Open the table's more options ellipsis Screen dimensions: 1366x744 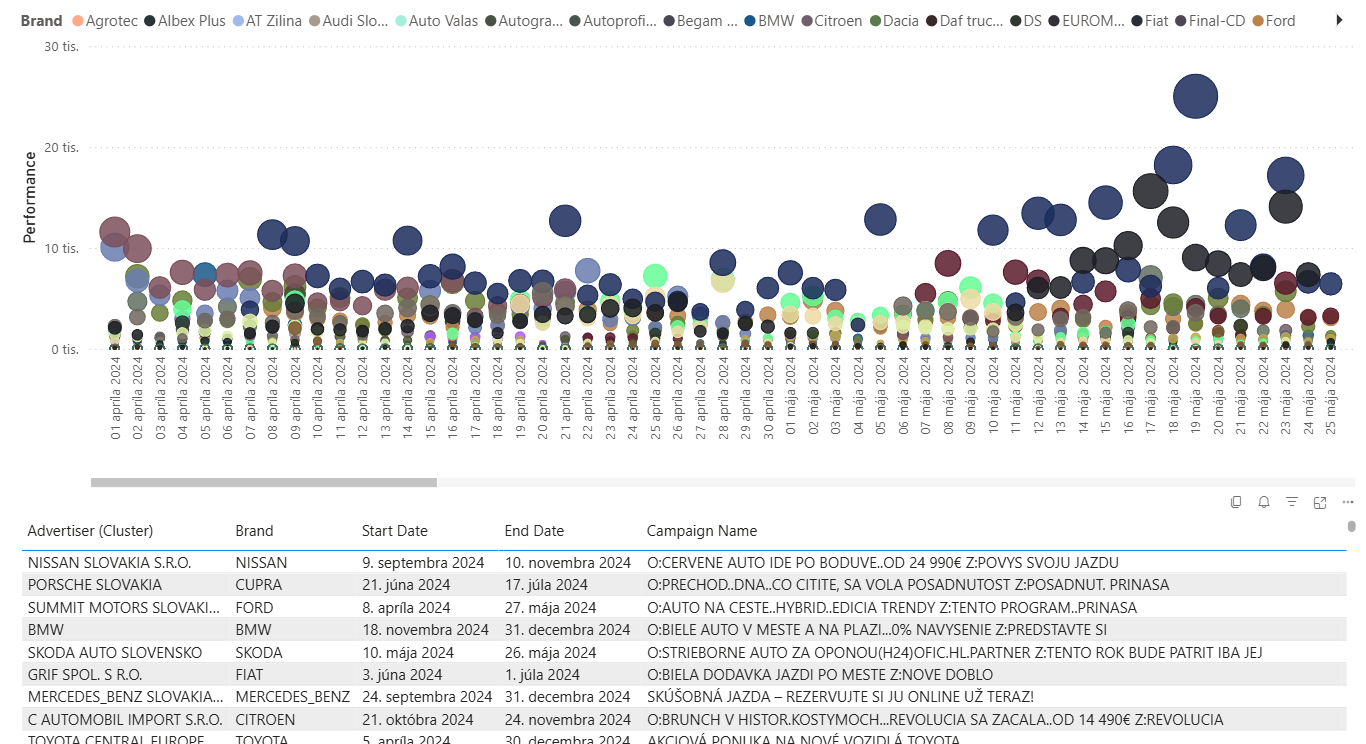1346,502
